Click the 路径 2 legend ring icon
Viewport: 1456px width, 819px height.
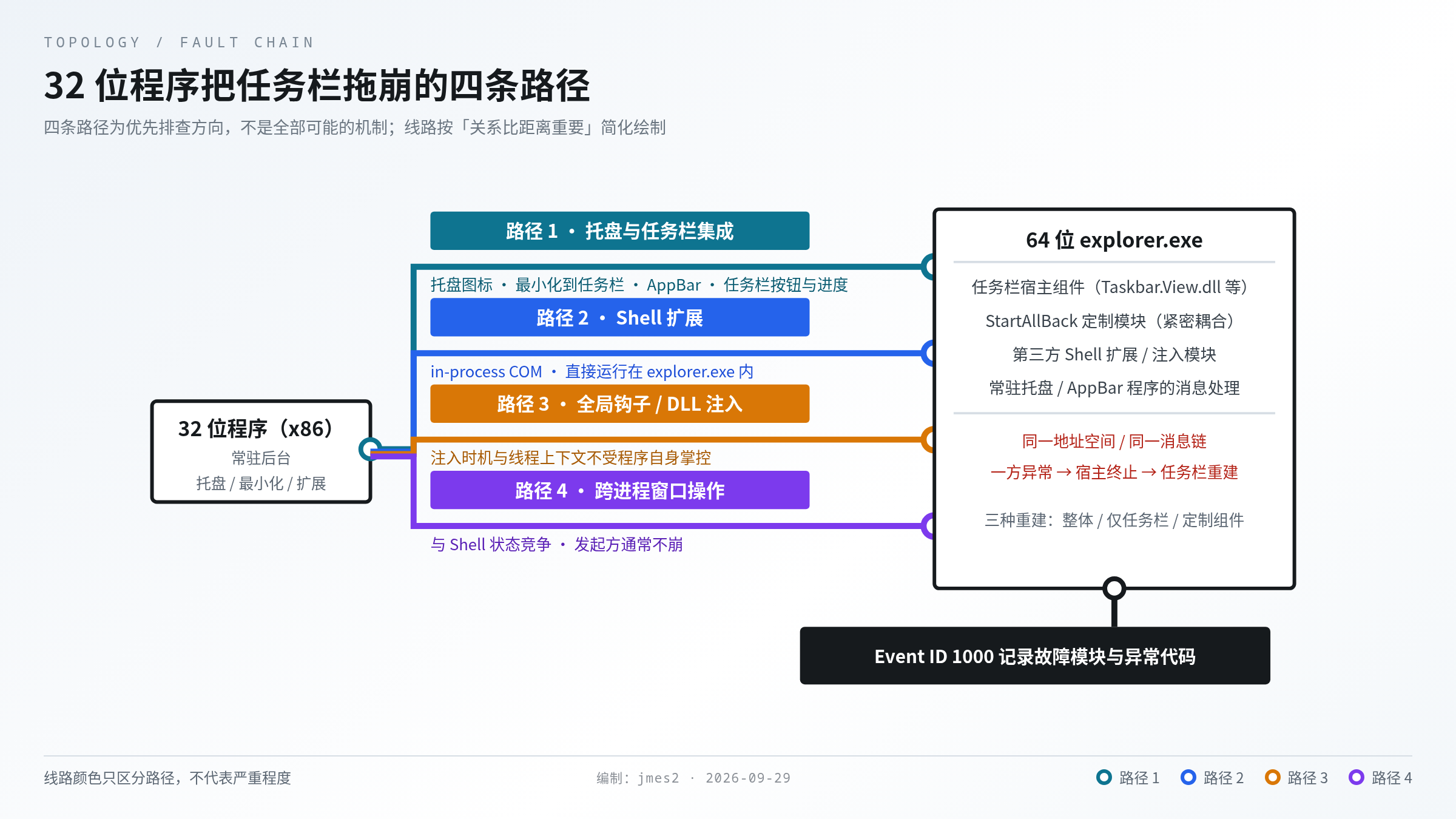1188,777
